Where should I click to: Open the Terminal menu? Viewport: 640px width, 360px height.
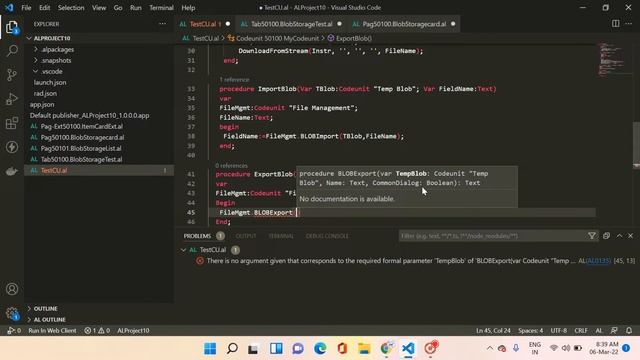(x=161, y=7)
